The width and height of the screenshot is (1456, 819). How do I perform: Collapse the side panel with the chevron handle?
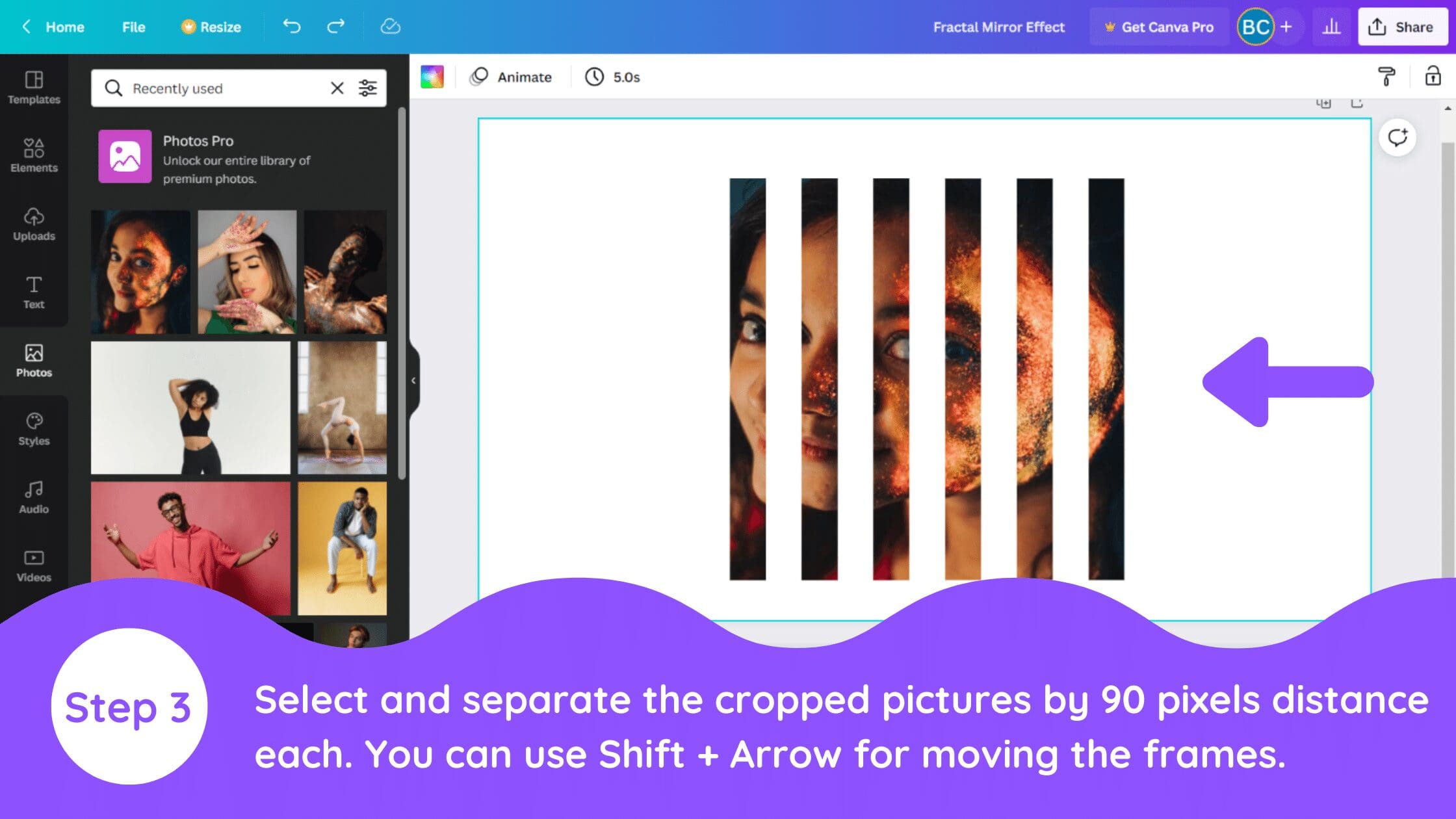point(413,380)
